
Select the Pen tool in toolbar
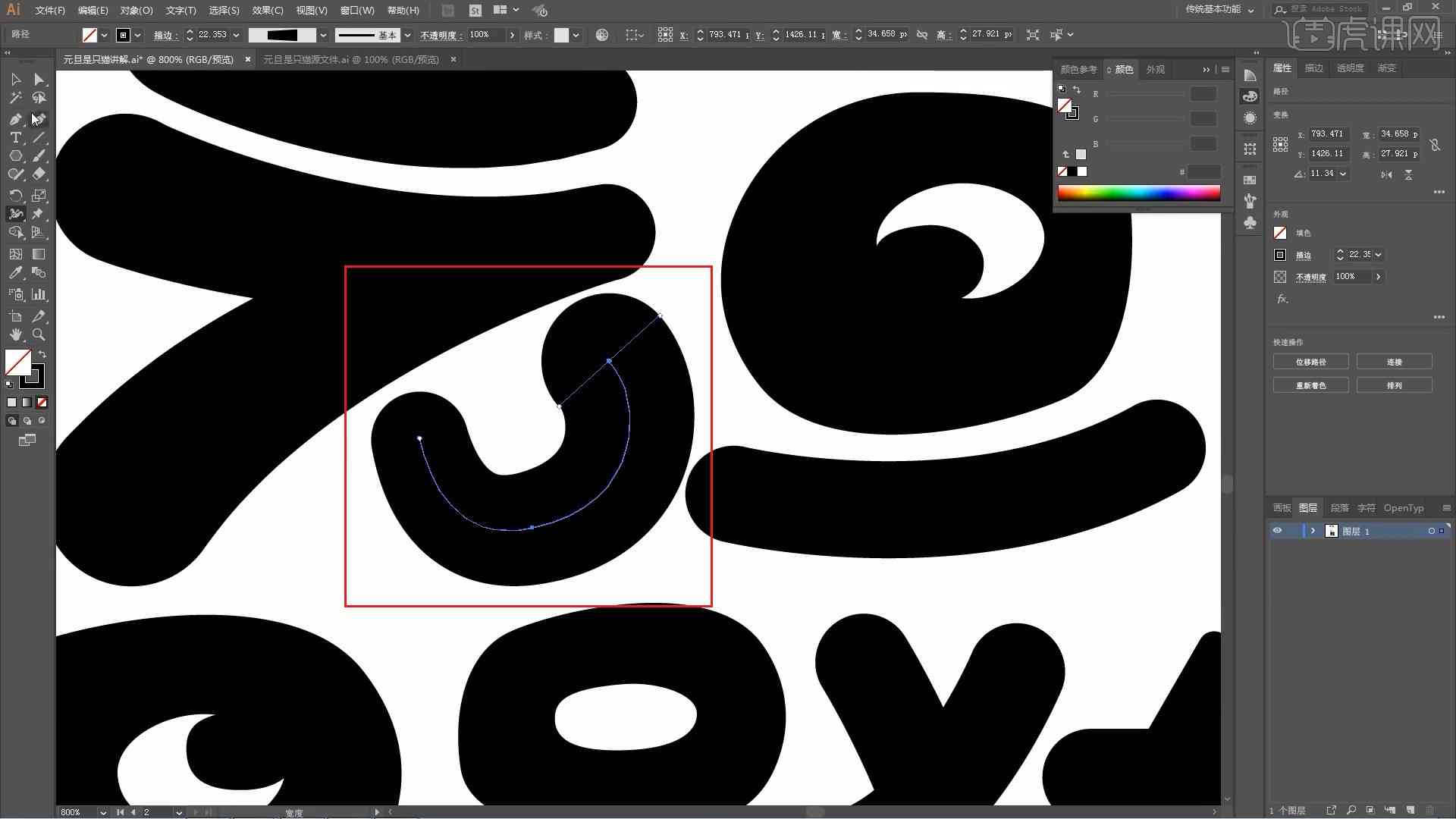pyautogui.click(x=15, y=118)
